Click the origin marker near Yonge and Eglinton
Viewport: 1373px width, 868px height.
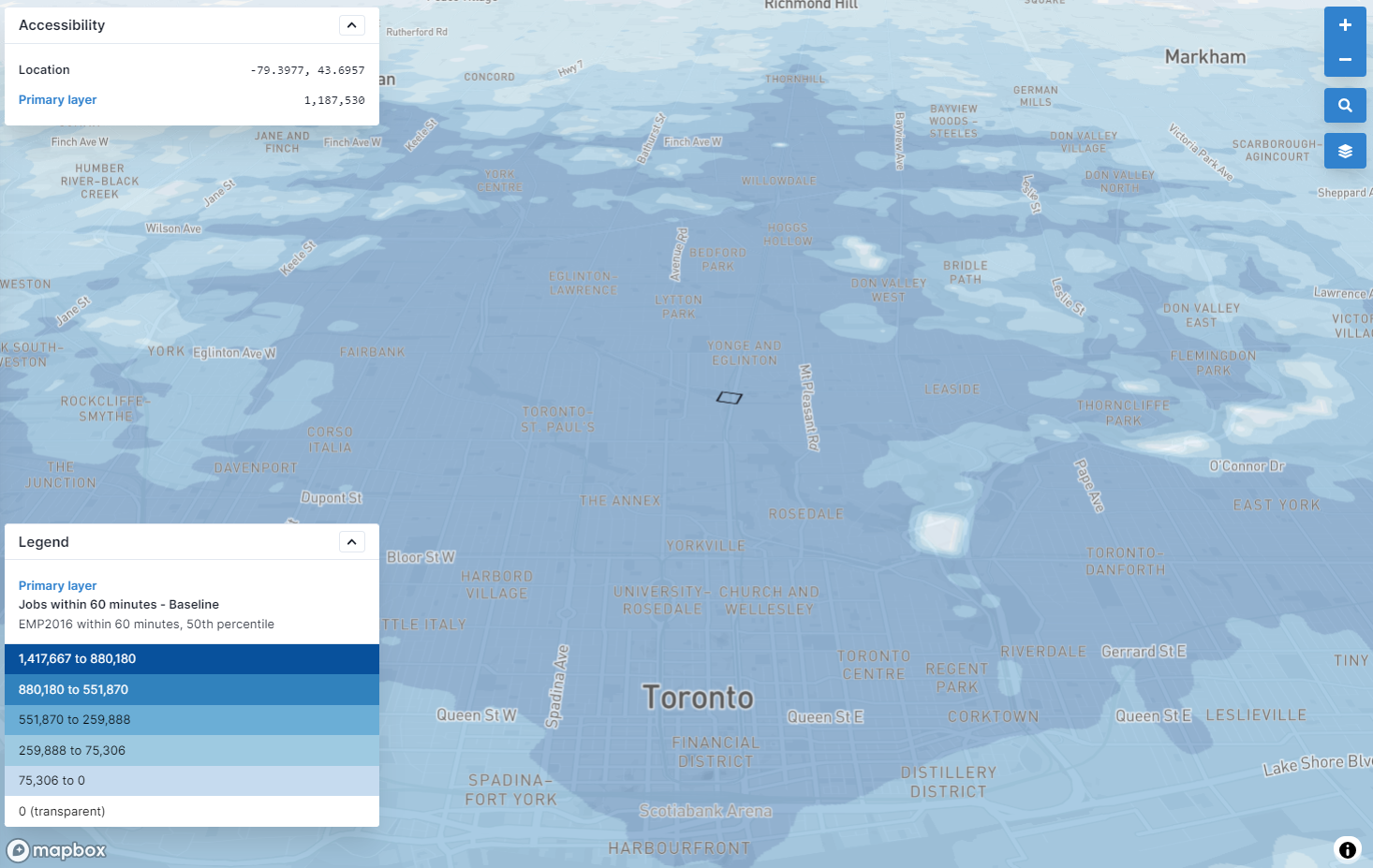click(731, 397)
